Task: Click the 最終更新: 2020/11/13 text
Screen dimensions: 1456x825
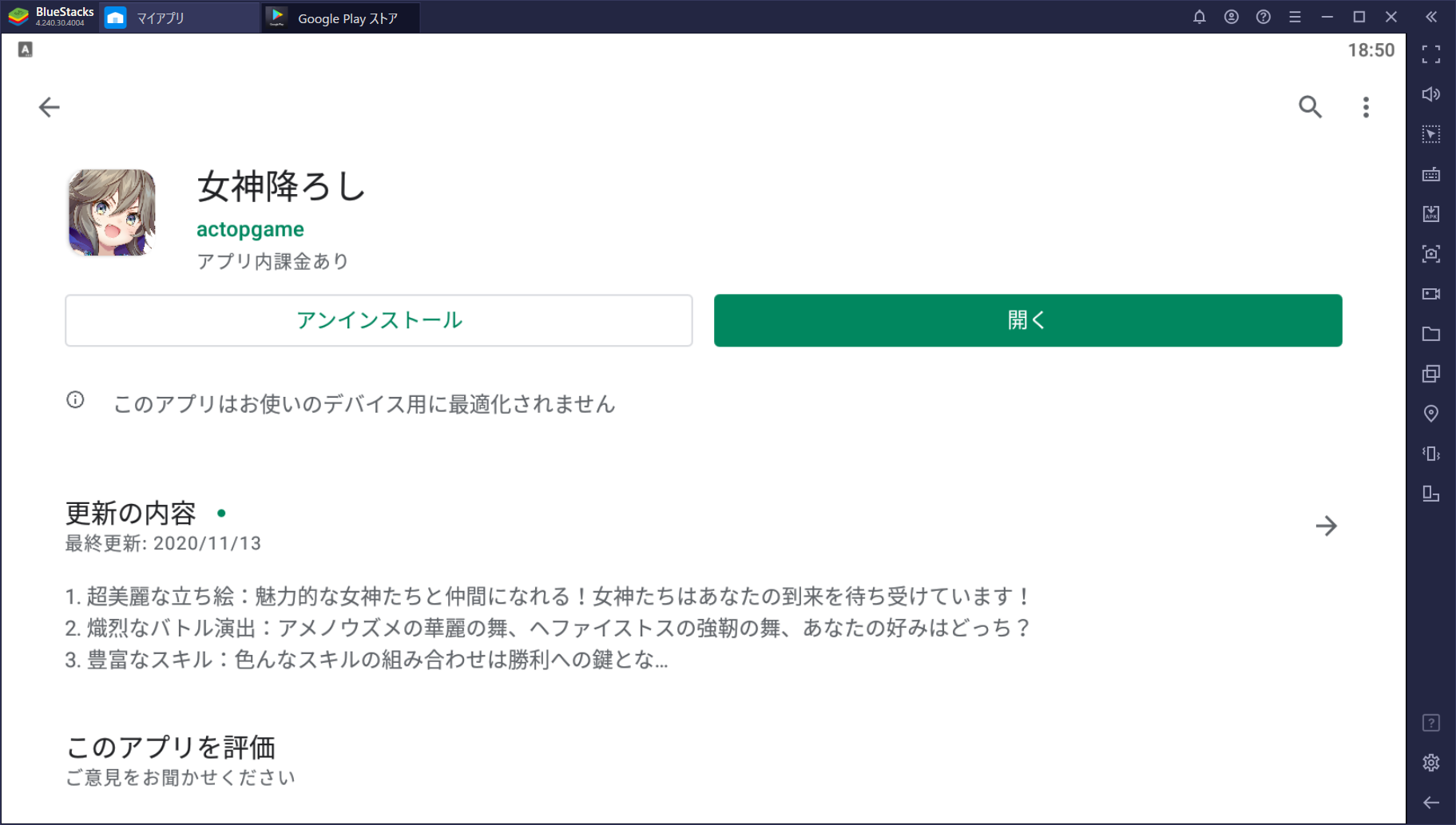Action: point(163,544)
